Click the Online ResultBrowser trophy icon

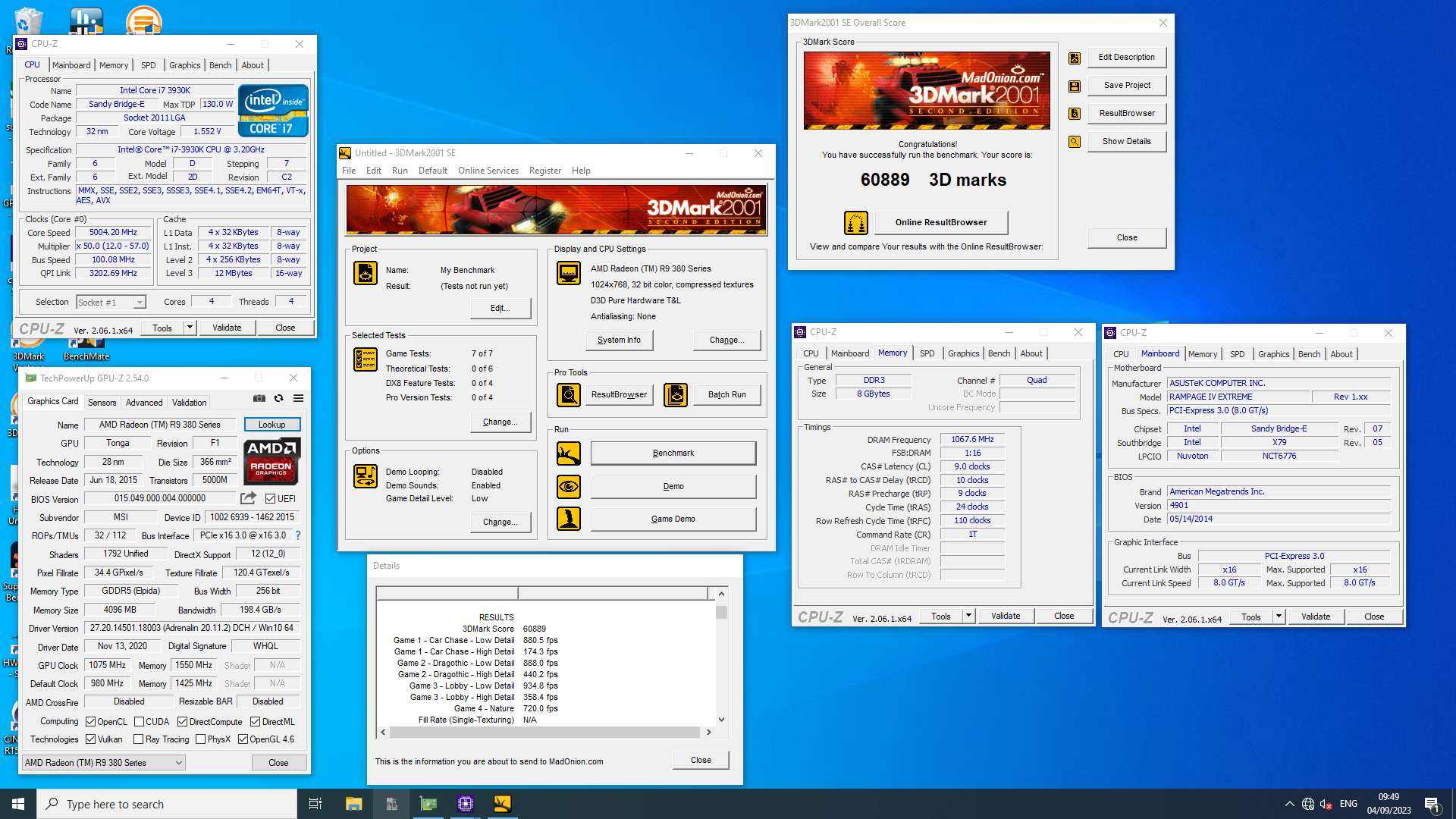click(856, 223)
